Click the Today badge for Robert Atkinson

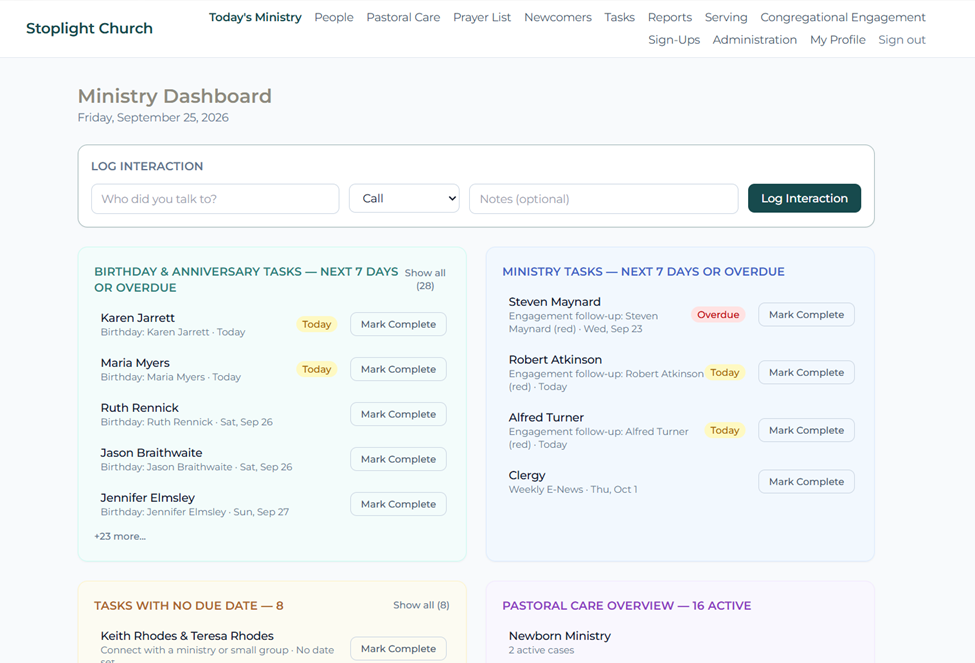pyautogui.click(x=724, y=373)
